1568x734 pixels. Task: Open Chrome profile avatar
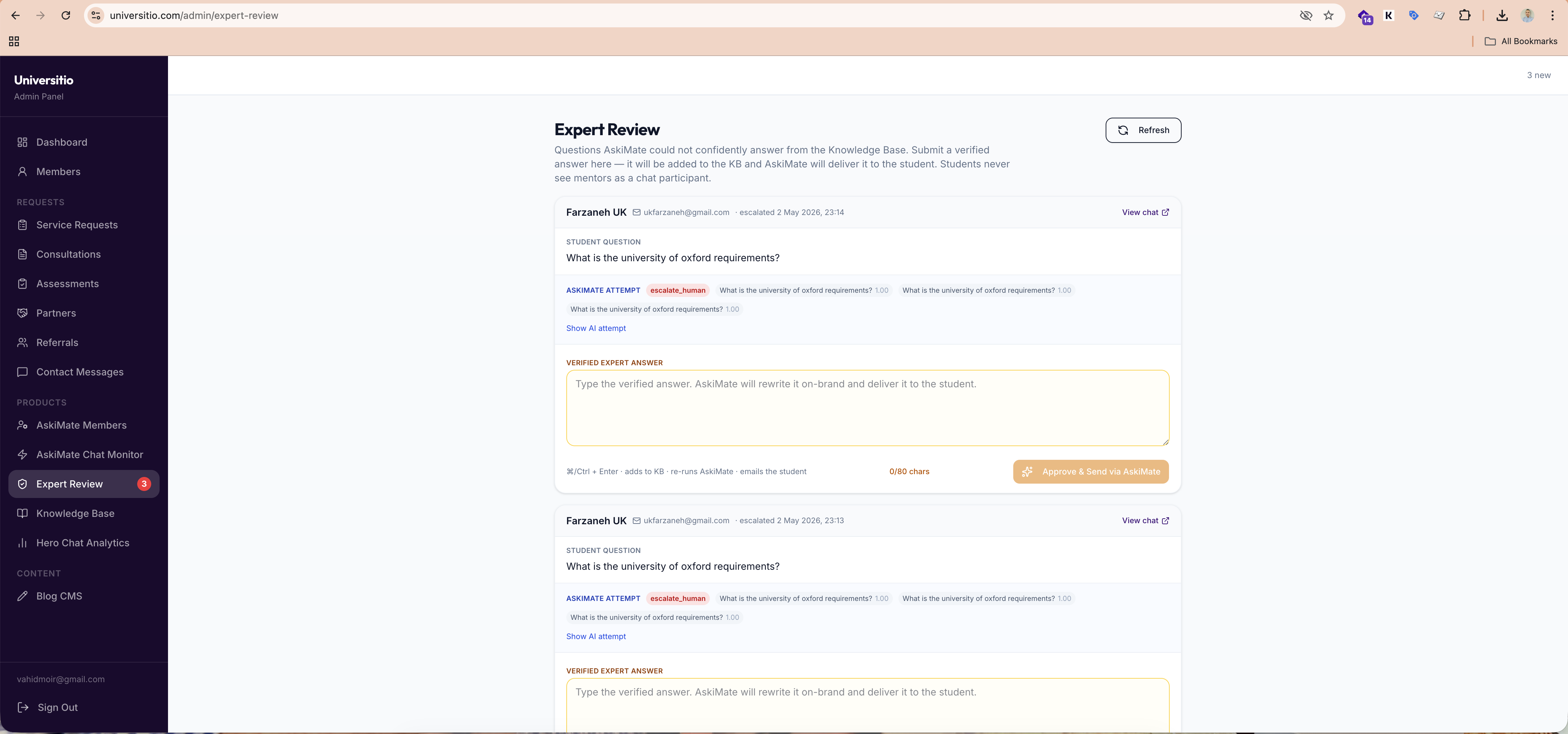[x=1527, y=15]
